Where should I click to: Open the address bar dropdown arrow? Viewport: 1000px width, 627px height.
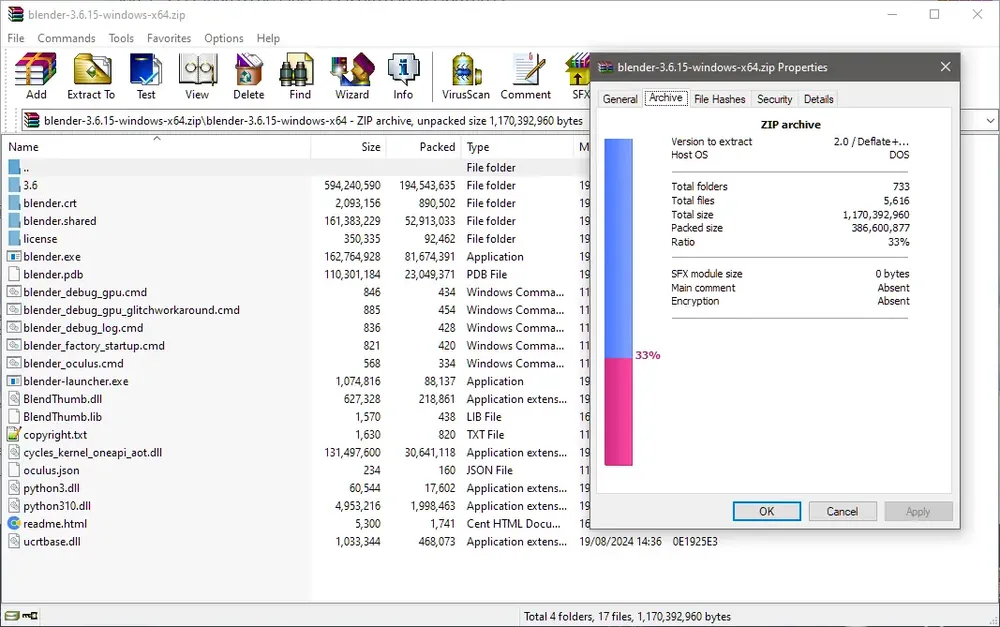pos(990,120)
